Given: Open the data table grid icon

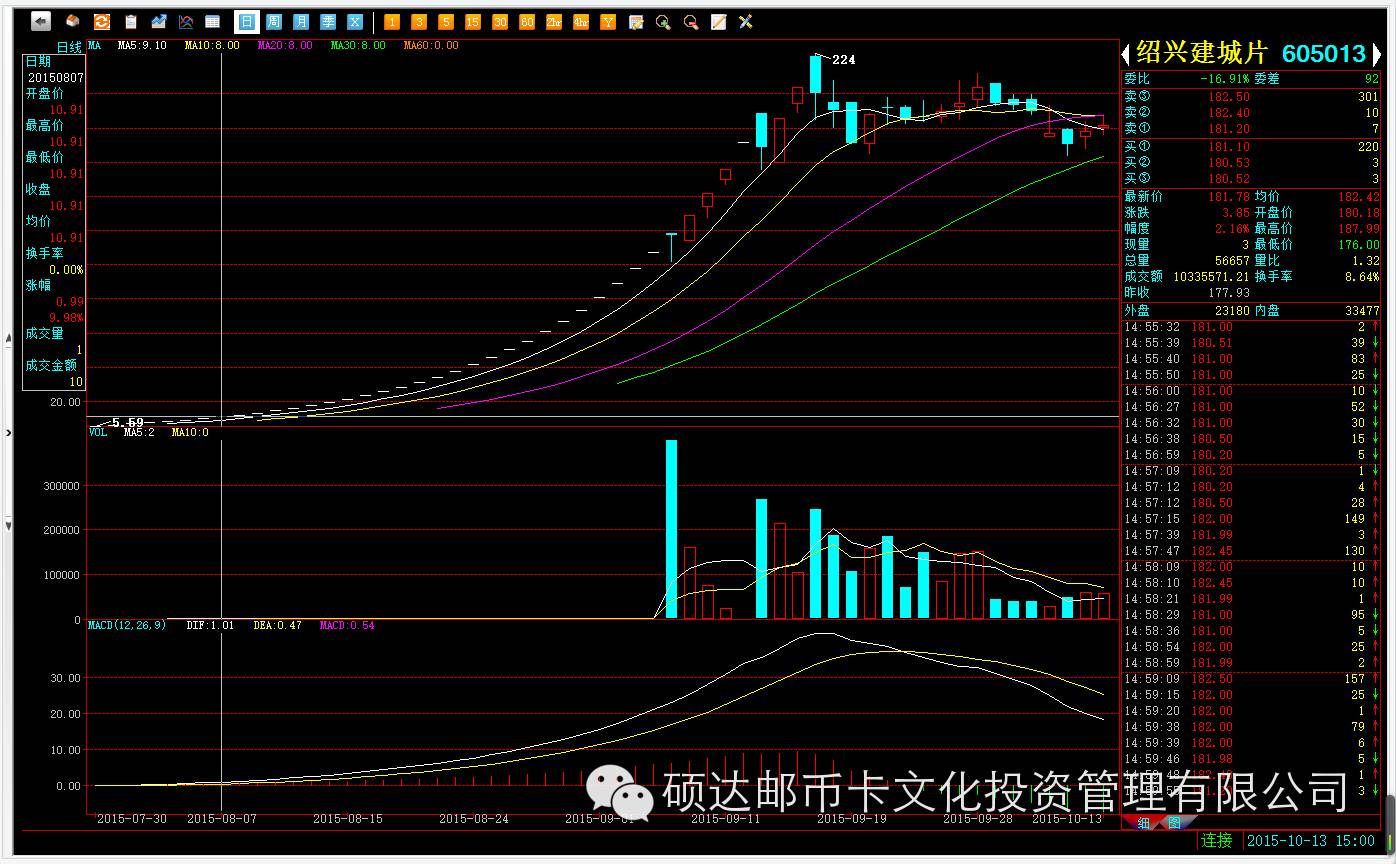Looking at the screenshot, I should [x=213, y=21].
